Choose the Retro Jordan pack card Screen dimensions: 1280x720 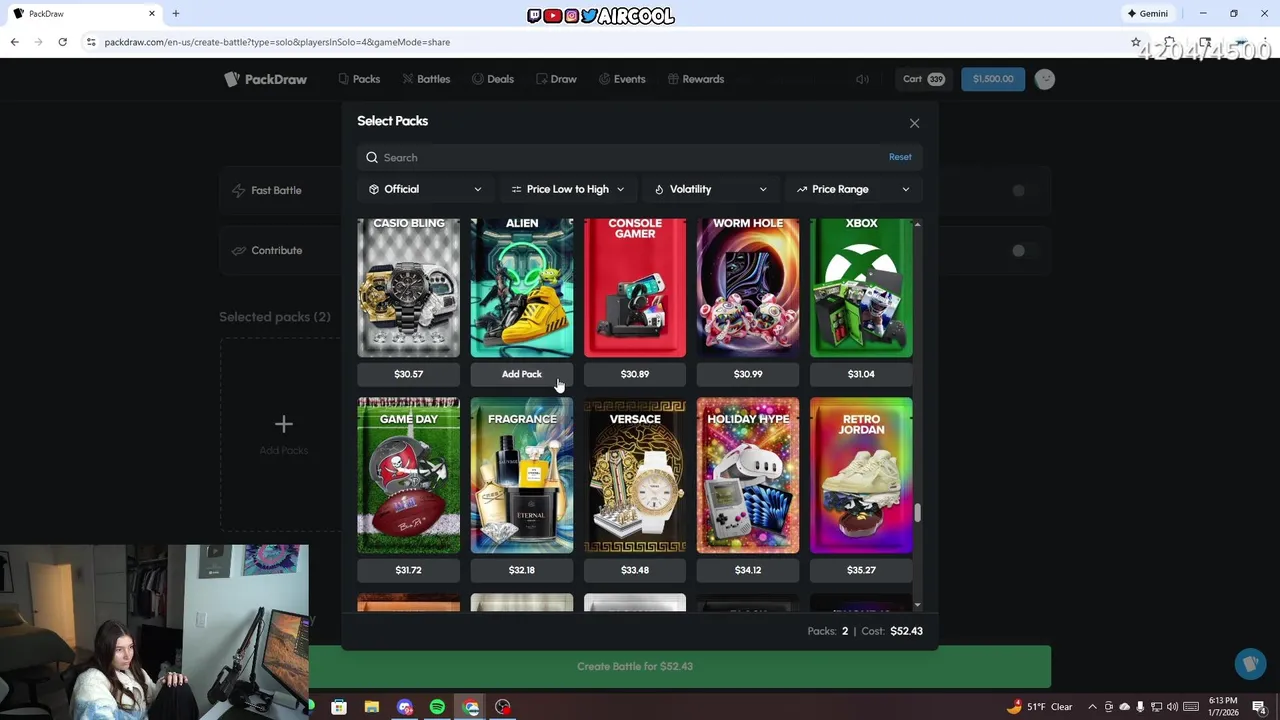(x=861, y=476)
